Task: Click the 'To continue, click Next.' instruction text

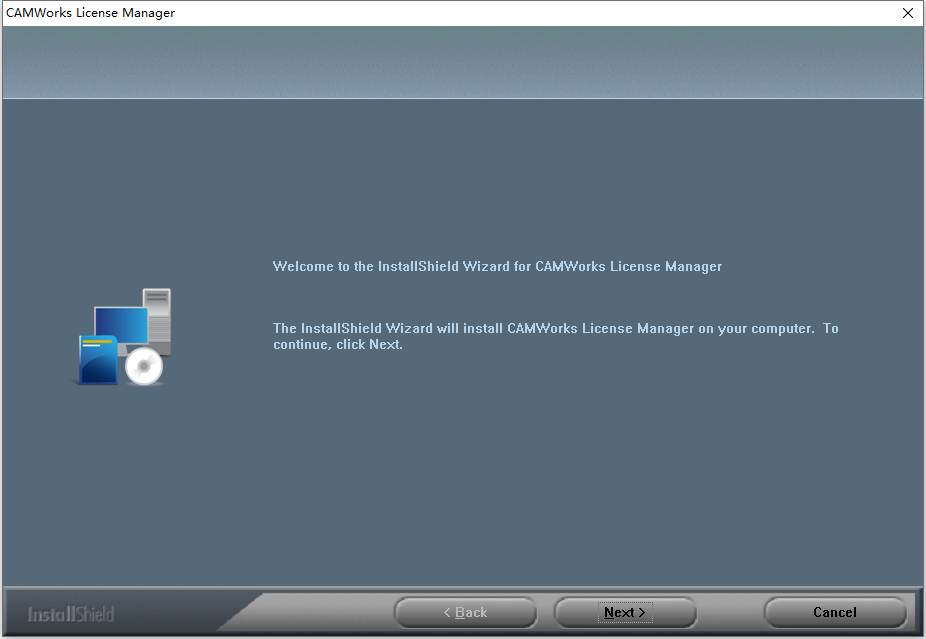Action: click(555, 336)
